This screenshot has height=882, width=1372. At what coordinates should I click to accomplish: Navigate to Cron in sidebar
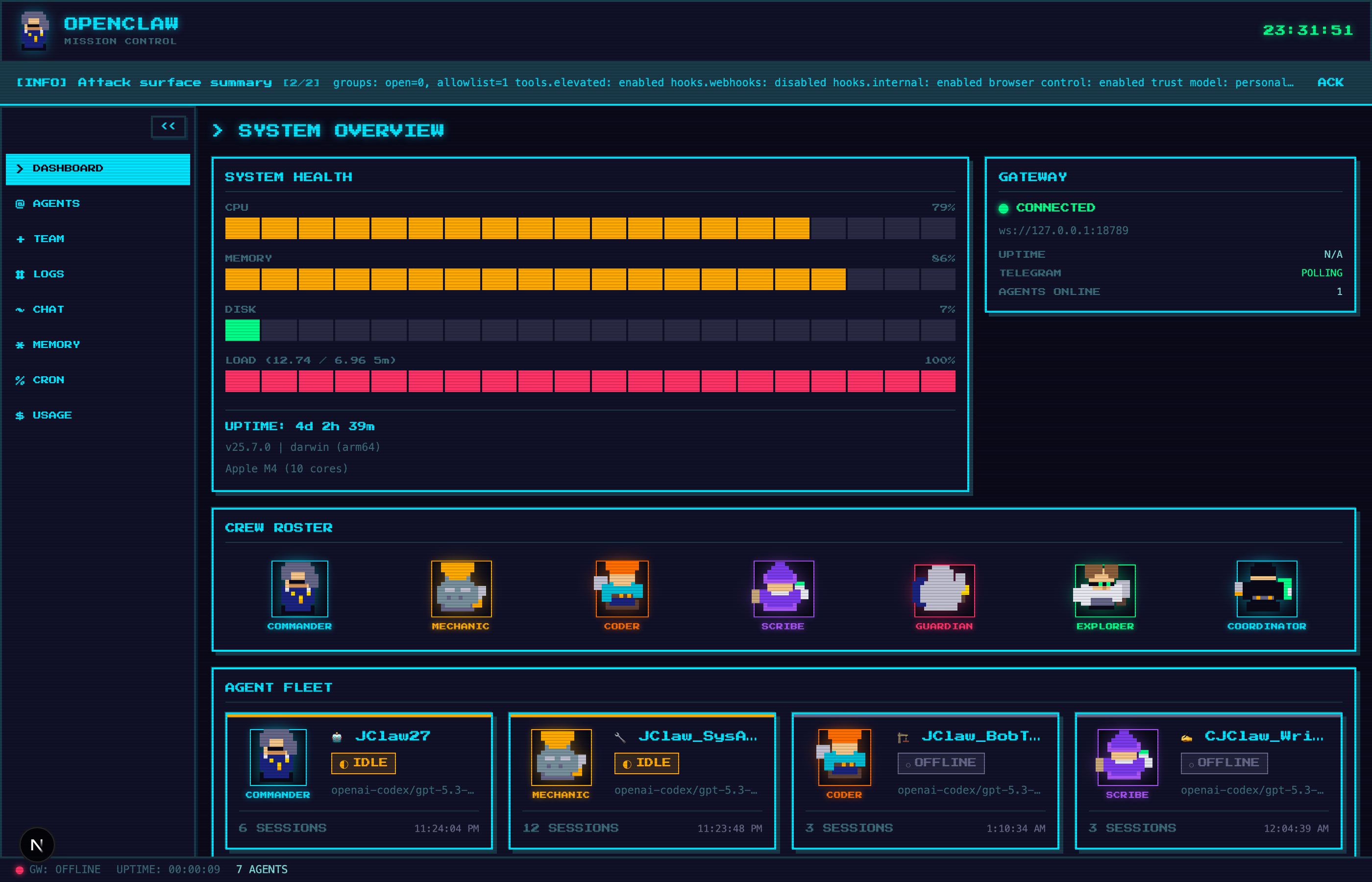[x=48, y=380]
